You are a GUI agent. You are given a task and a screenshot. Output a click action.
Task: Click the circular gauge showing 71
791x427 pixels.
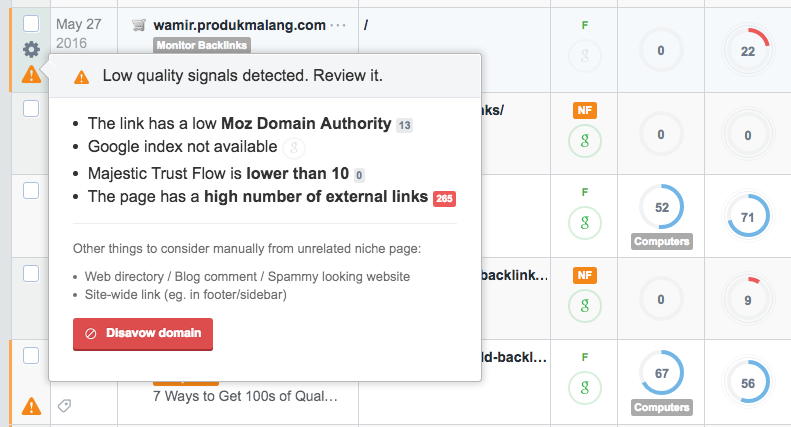click(747, 216)
